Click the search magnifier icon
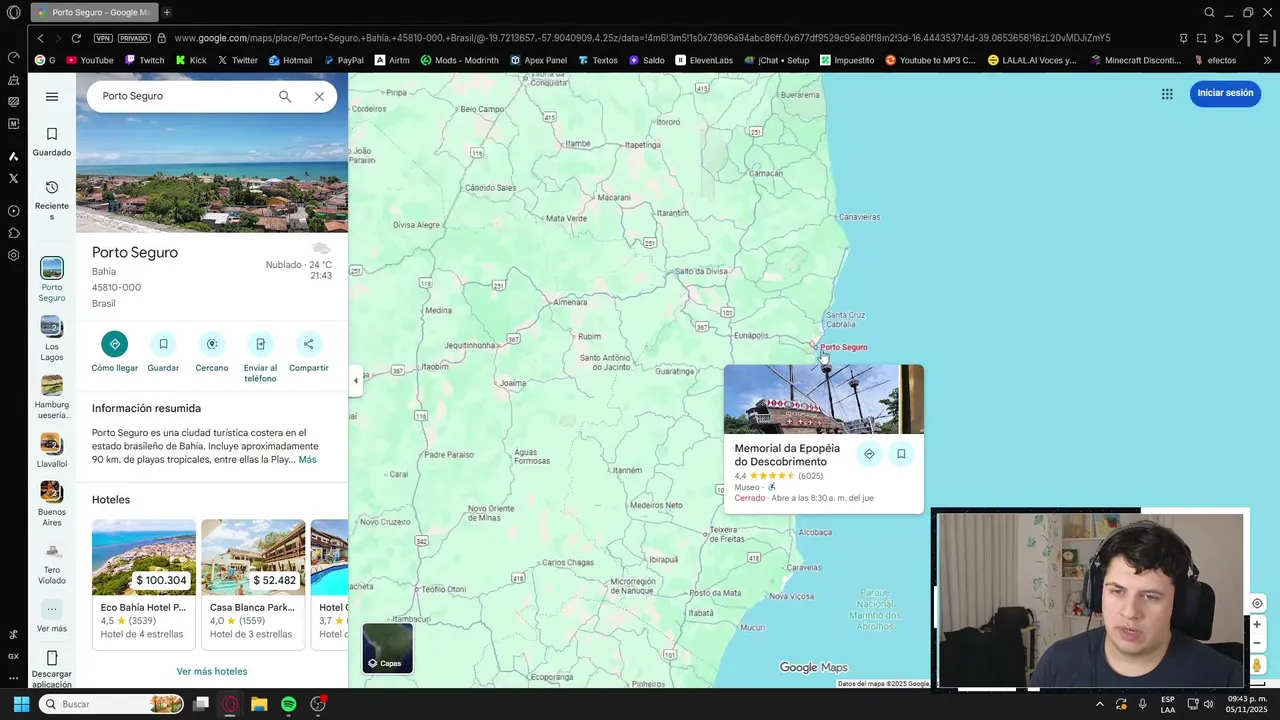 pos(285,96)
